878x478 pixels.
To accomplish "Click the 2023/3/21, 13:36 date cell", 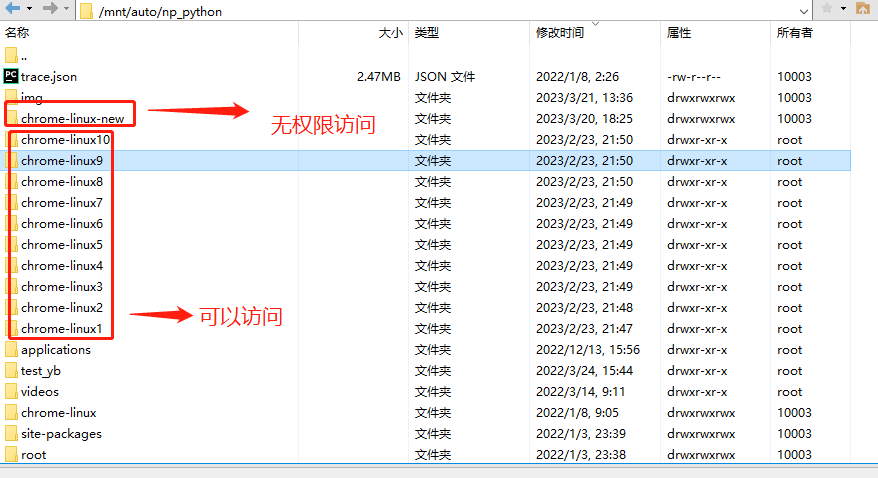I will [585, 98].
